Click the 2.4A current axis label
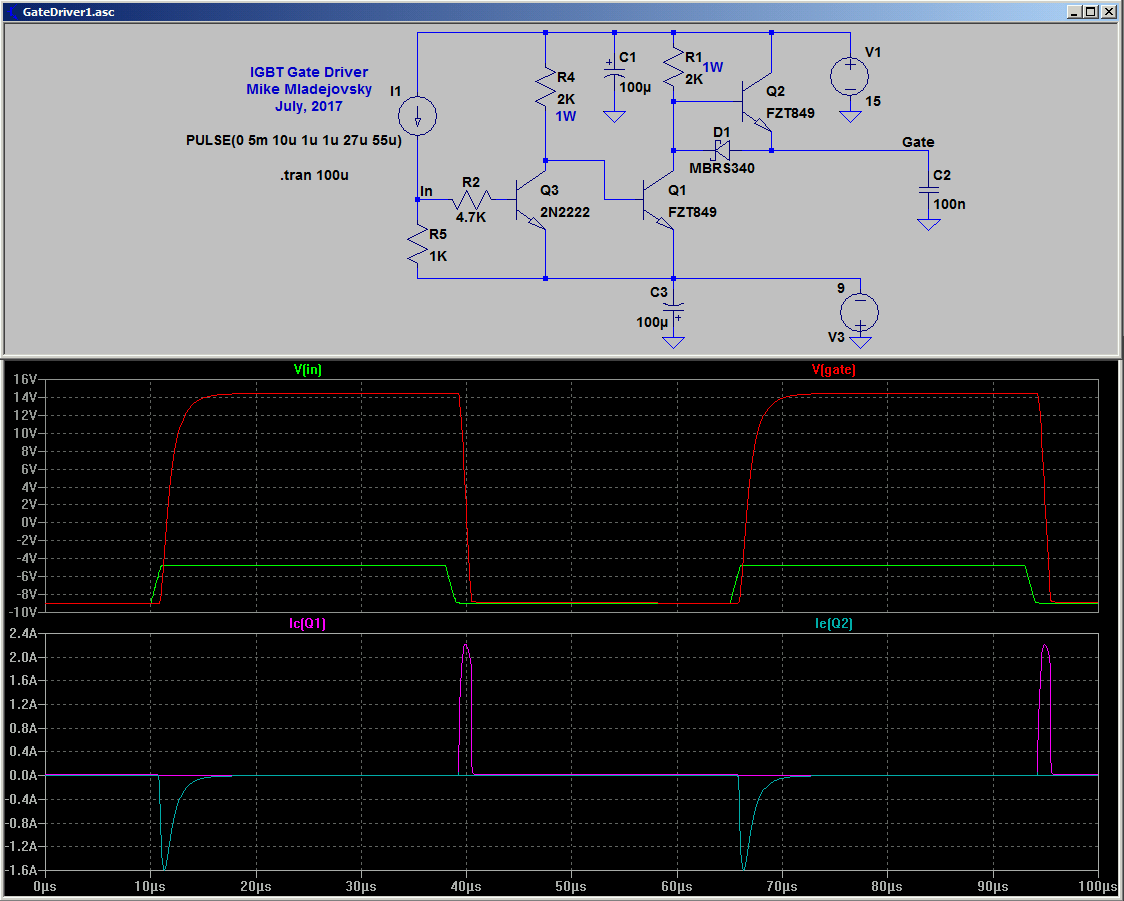The width and height of the screenshot is (1124, 901). click(x=23, y=634)
